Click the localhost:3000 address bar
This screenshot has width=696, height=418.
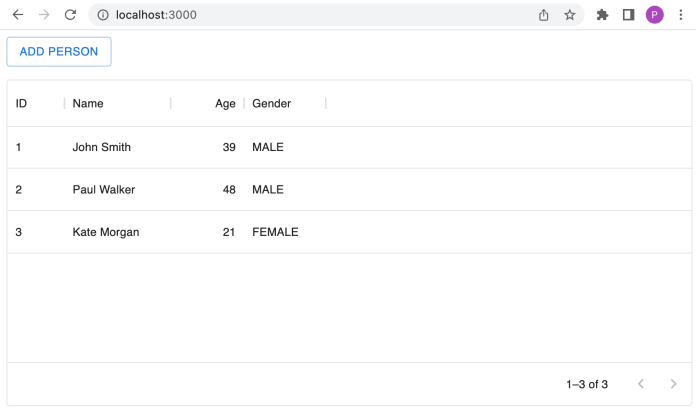(x=300, y=15)
